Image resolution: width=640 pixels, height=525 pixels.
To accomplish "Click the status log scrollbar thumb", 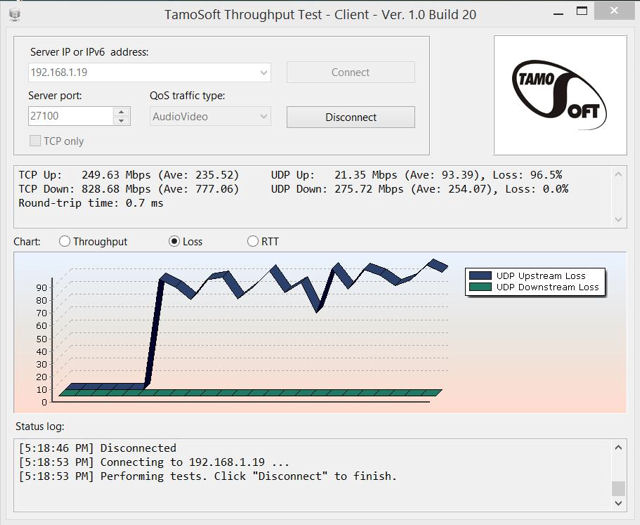I will 618,488.
